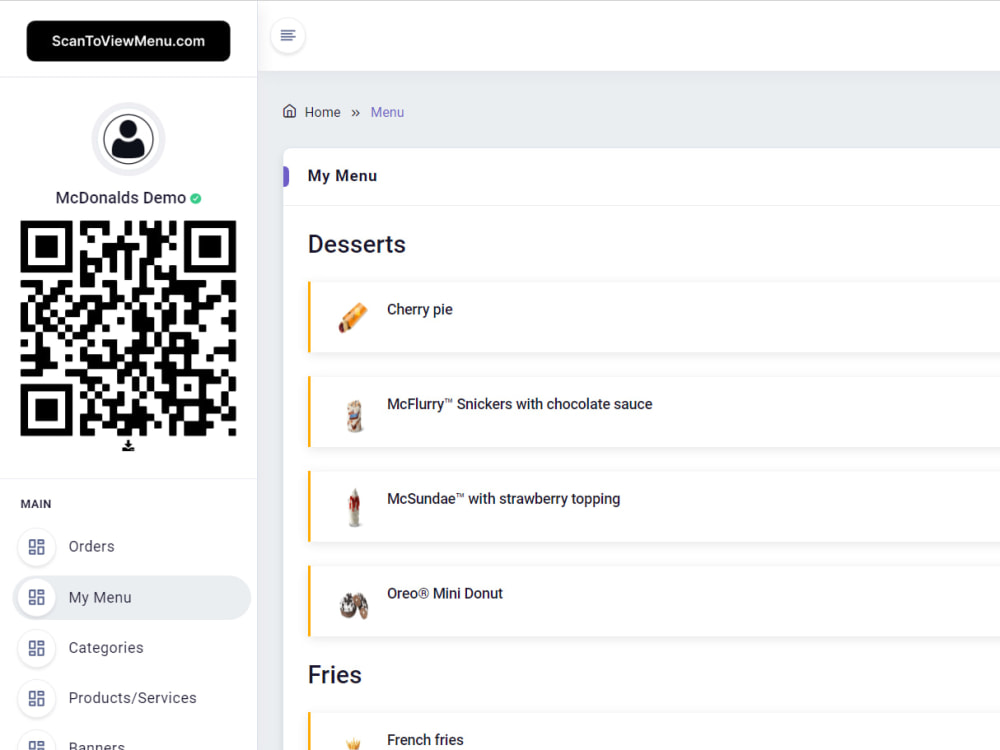1000x750 pixels.
Task: Click the Fries category heading
Action: 335,675
